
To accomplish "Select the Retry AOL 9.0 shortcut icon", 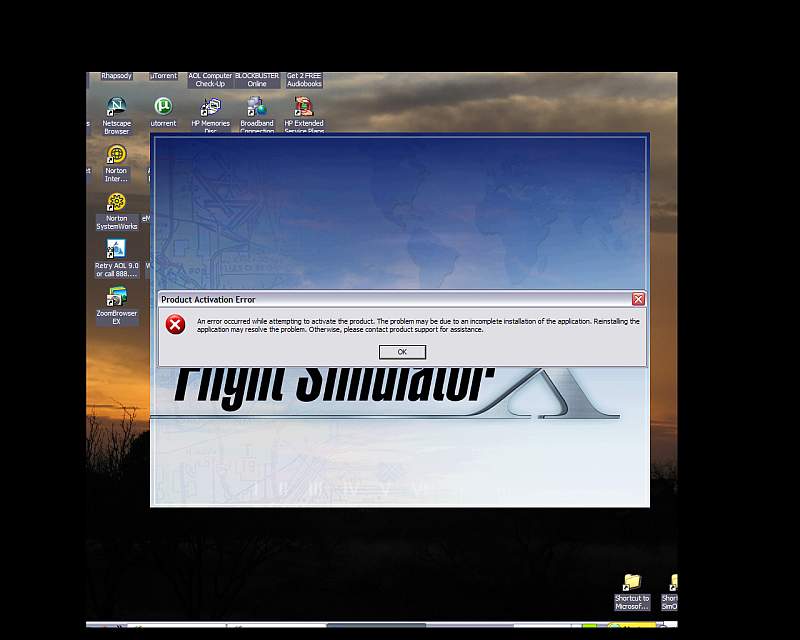I will coord(116,249).
